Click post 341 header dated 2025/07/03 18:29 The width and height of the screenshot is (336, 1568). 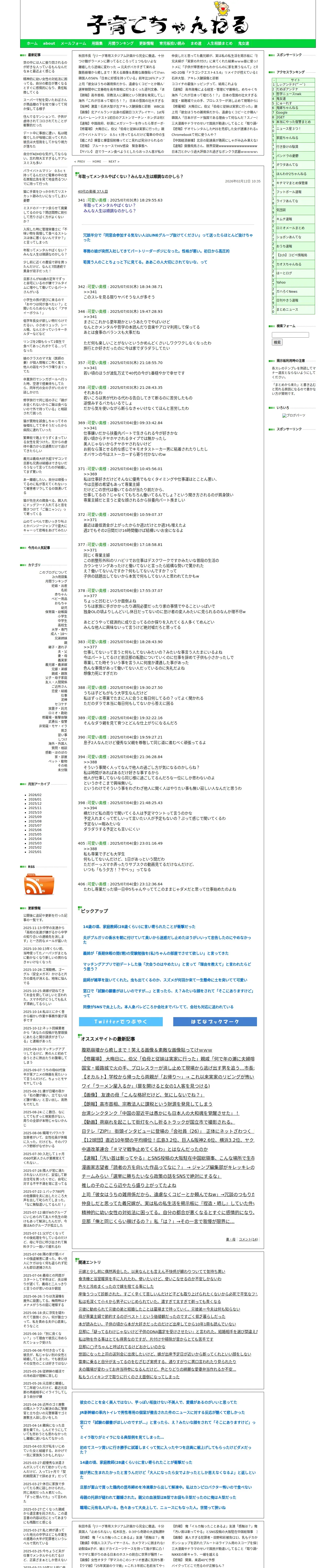point(120,200)
